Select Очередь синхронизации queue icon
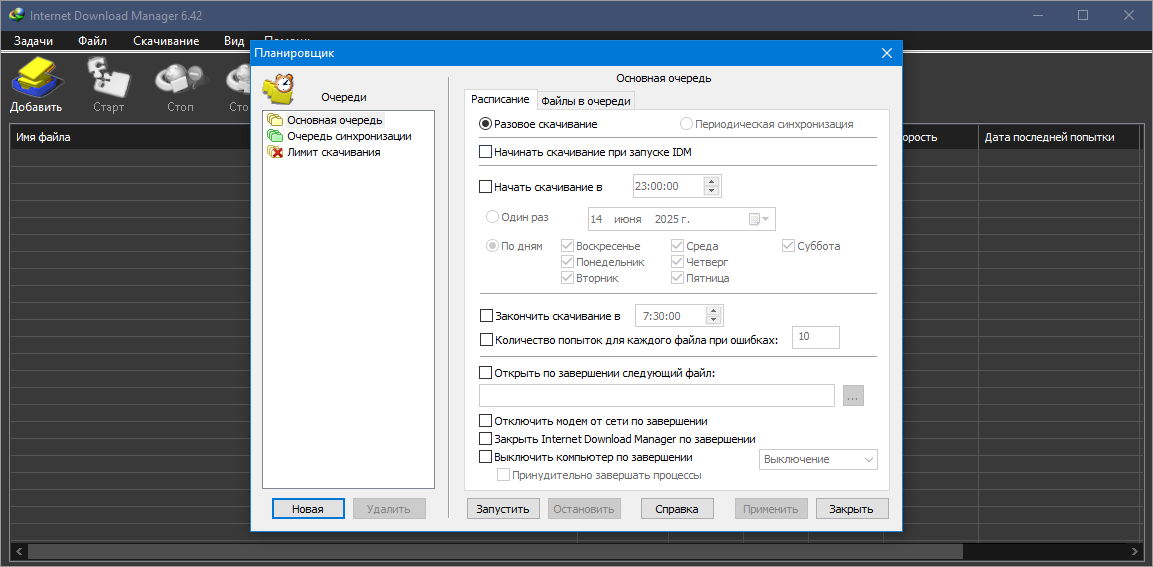 click(x=276, y=136)
